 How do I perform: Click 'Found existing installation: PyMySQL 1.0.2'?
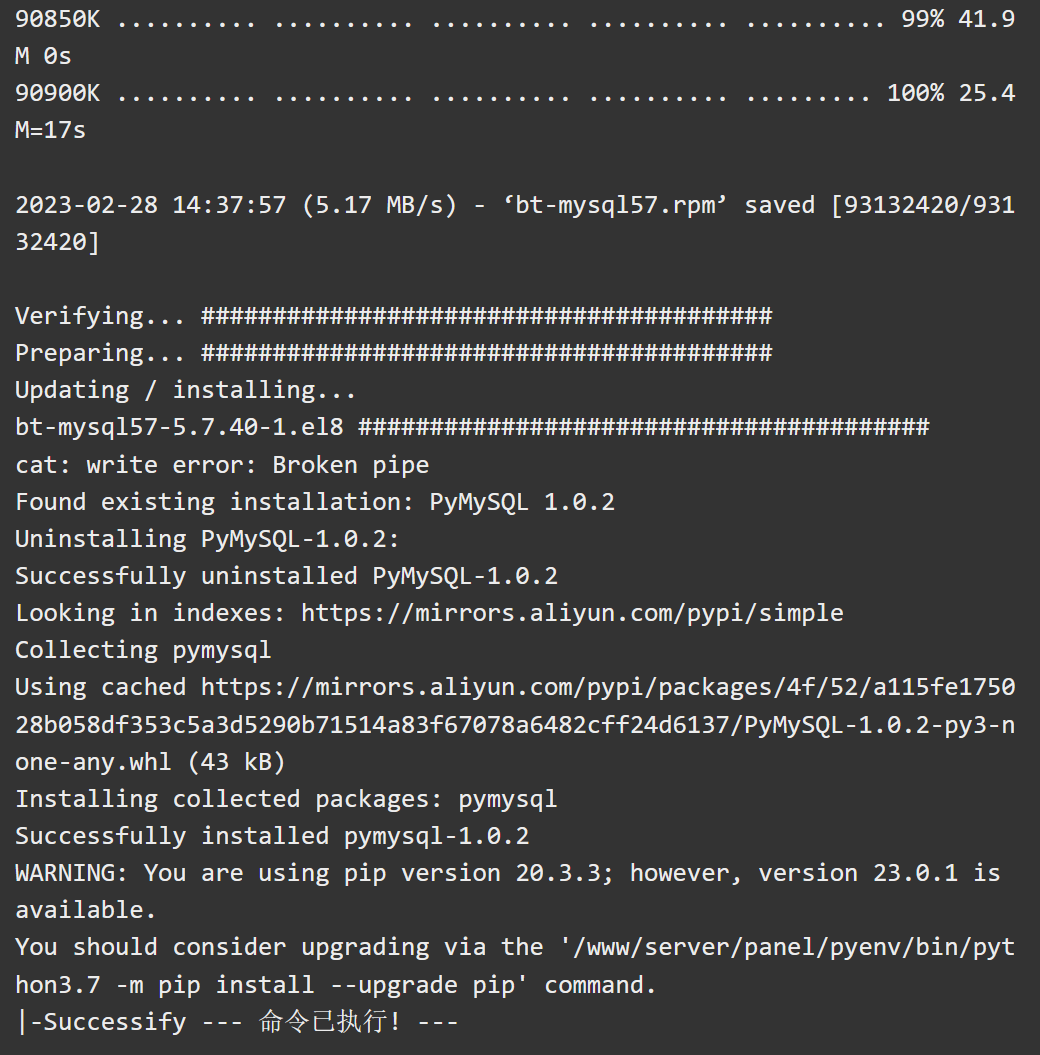coord(315,502)
